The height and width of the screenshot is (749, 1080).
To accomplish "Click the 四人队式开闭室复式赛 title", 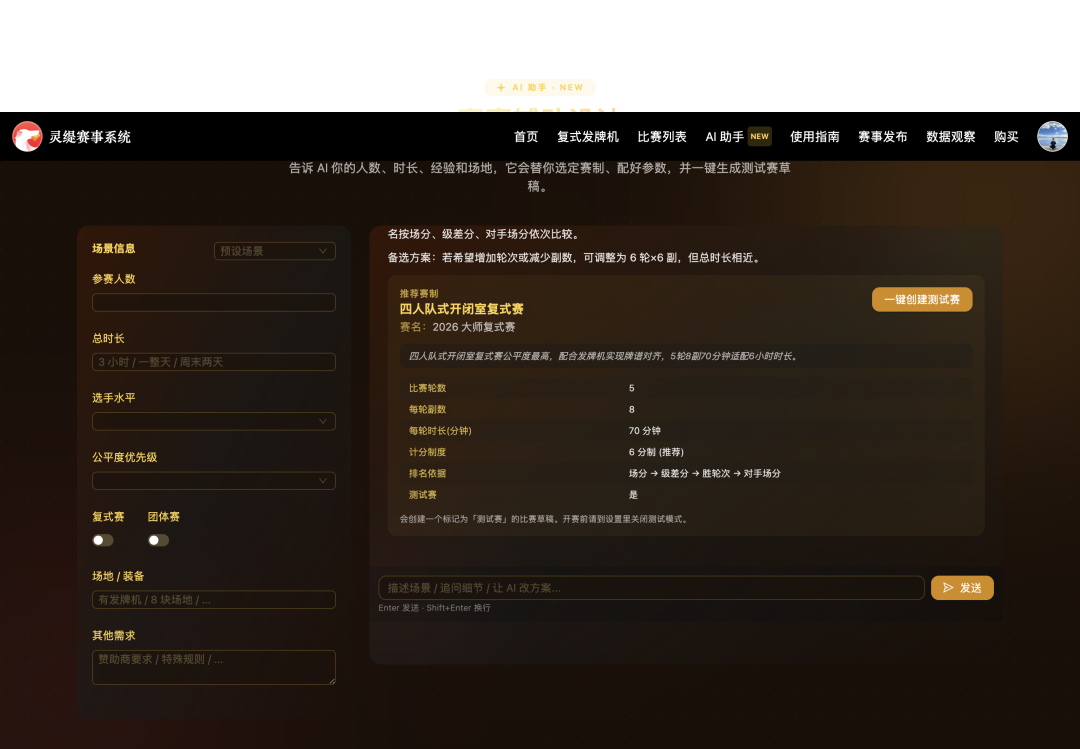I will coord(461,309).
